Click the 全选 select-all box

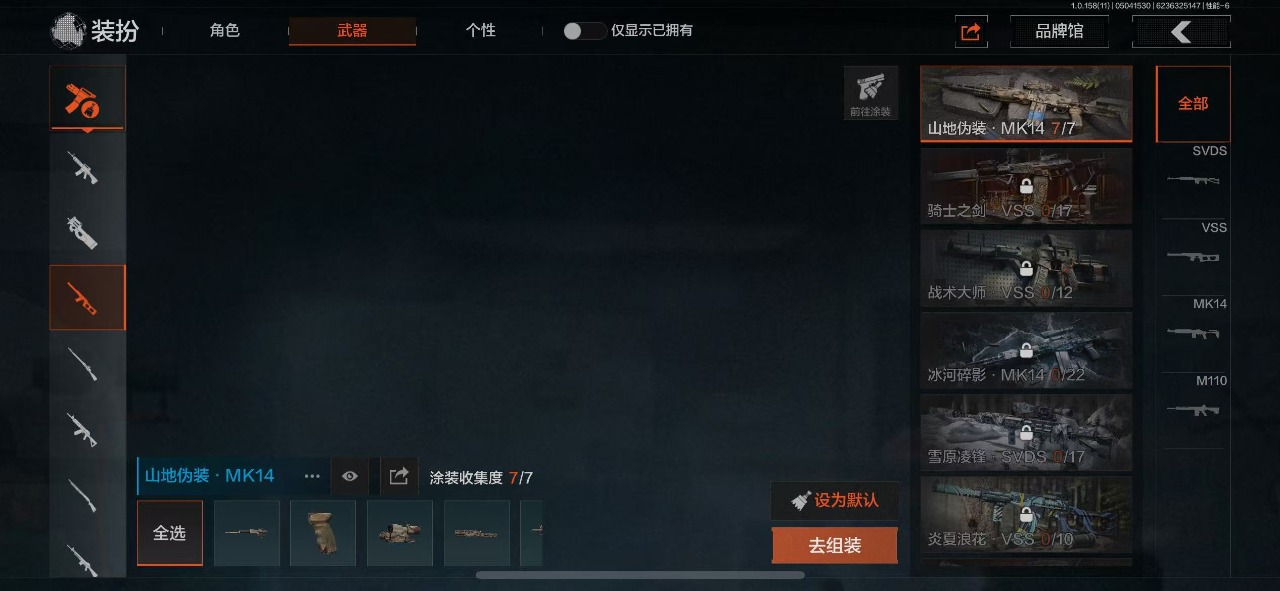pos(170,533)
